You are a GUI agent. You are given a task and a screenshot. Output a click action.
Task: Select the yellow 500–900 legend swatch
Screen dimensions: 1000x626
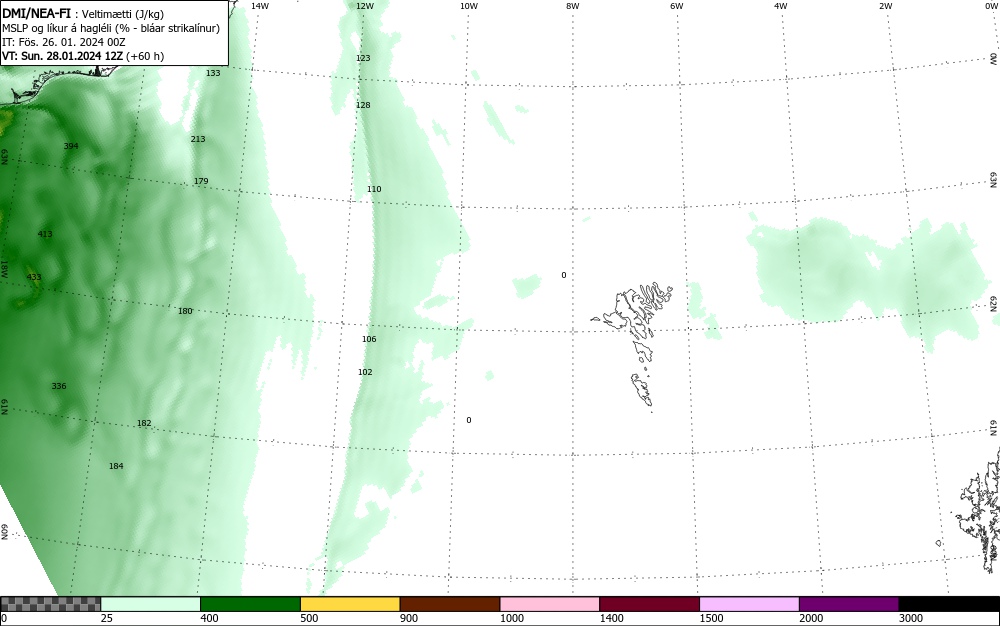[350, 604]
